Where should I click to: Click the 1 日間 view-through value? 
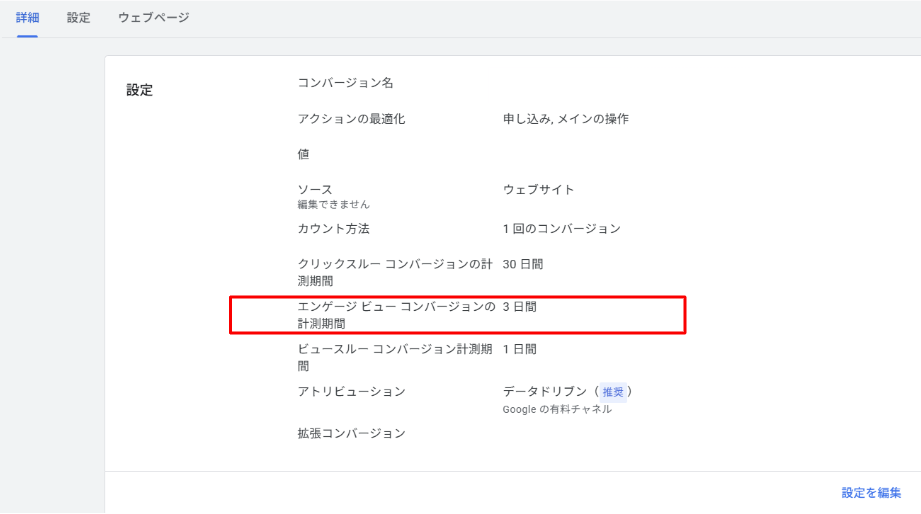tap(519, 349)
